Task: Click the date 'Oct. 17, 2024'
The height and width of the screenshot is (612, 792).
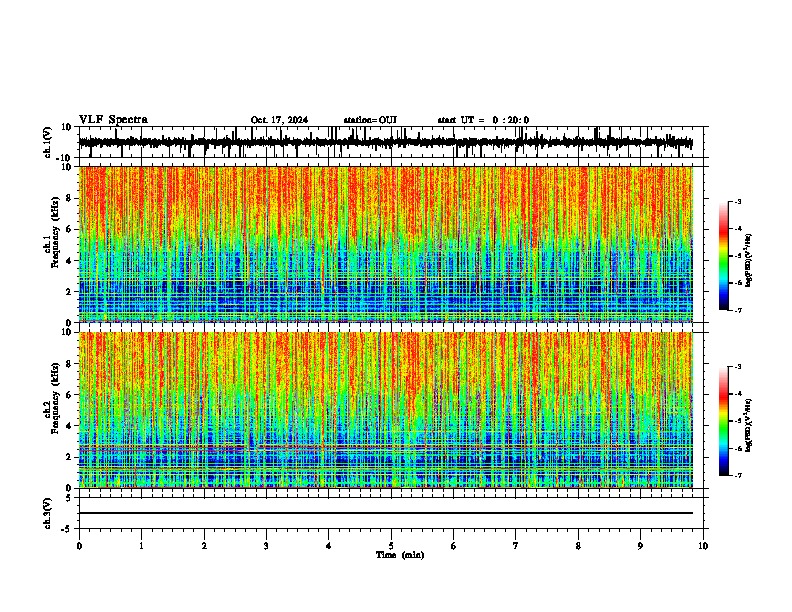Action: pos(279,120)
